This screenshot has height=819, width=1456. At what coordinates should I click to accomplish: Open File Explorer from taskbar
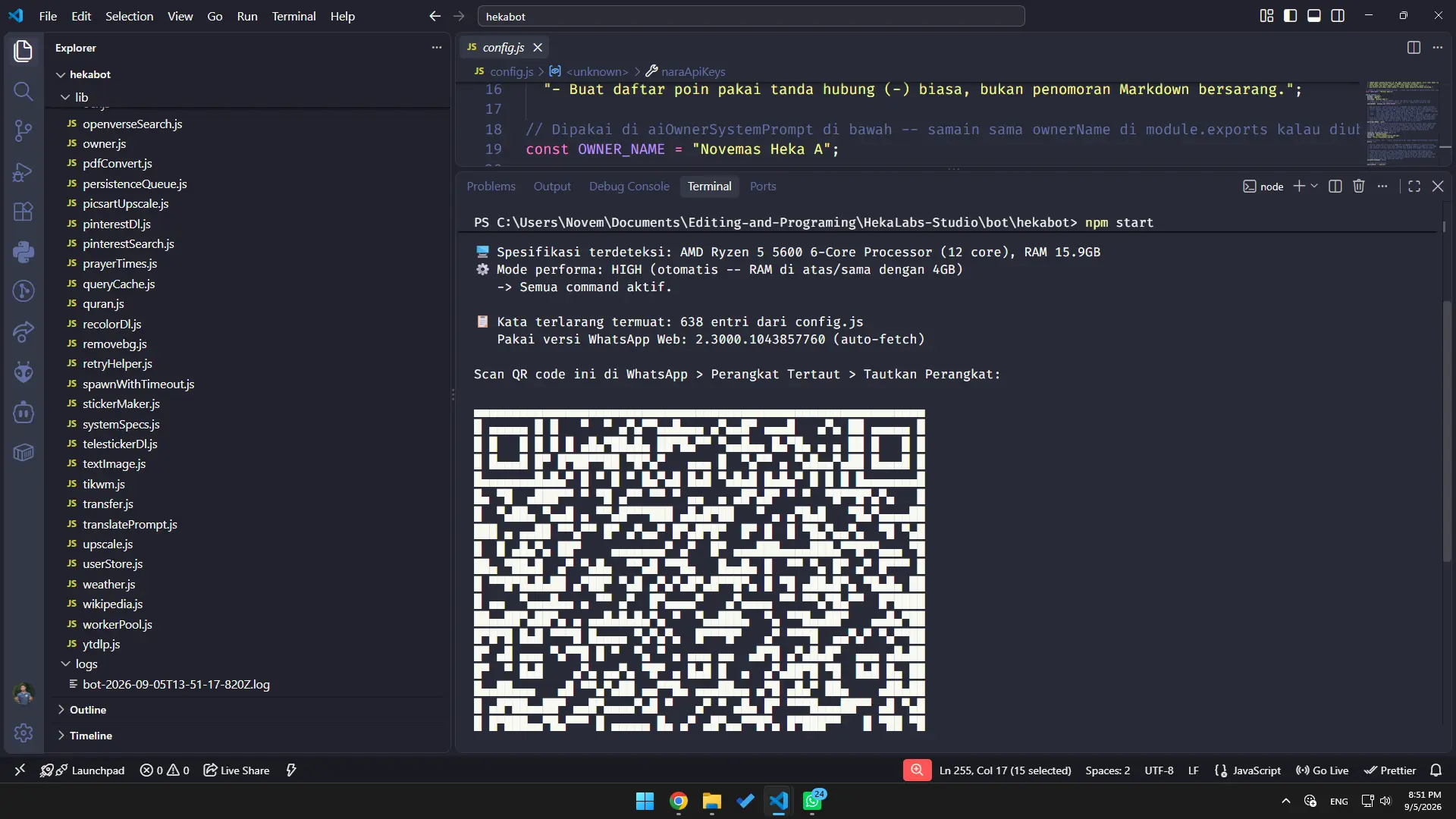pyautogui.click(x=711, y=801)
